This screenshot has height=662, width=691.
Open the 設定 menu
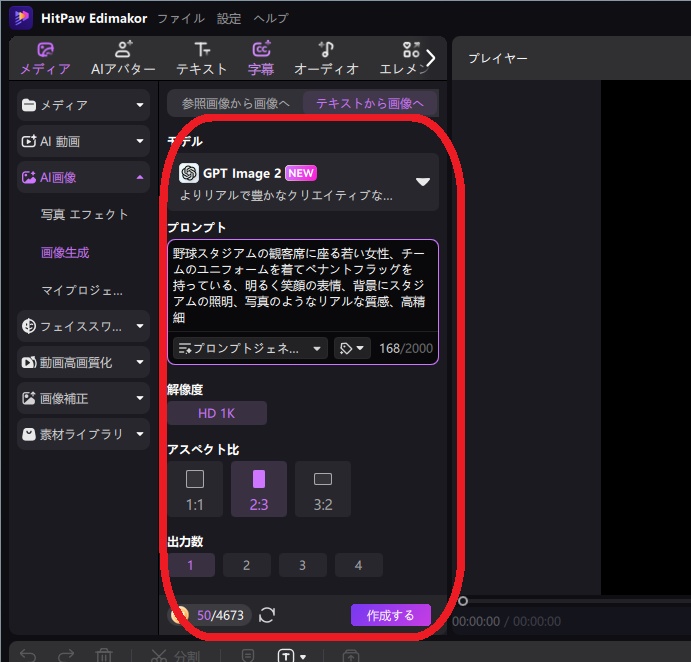[229, 18]
